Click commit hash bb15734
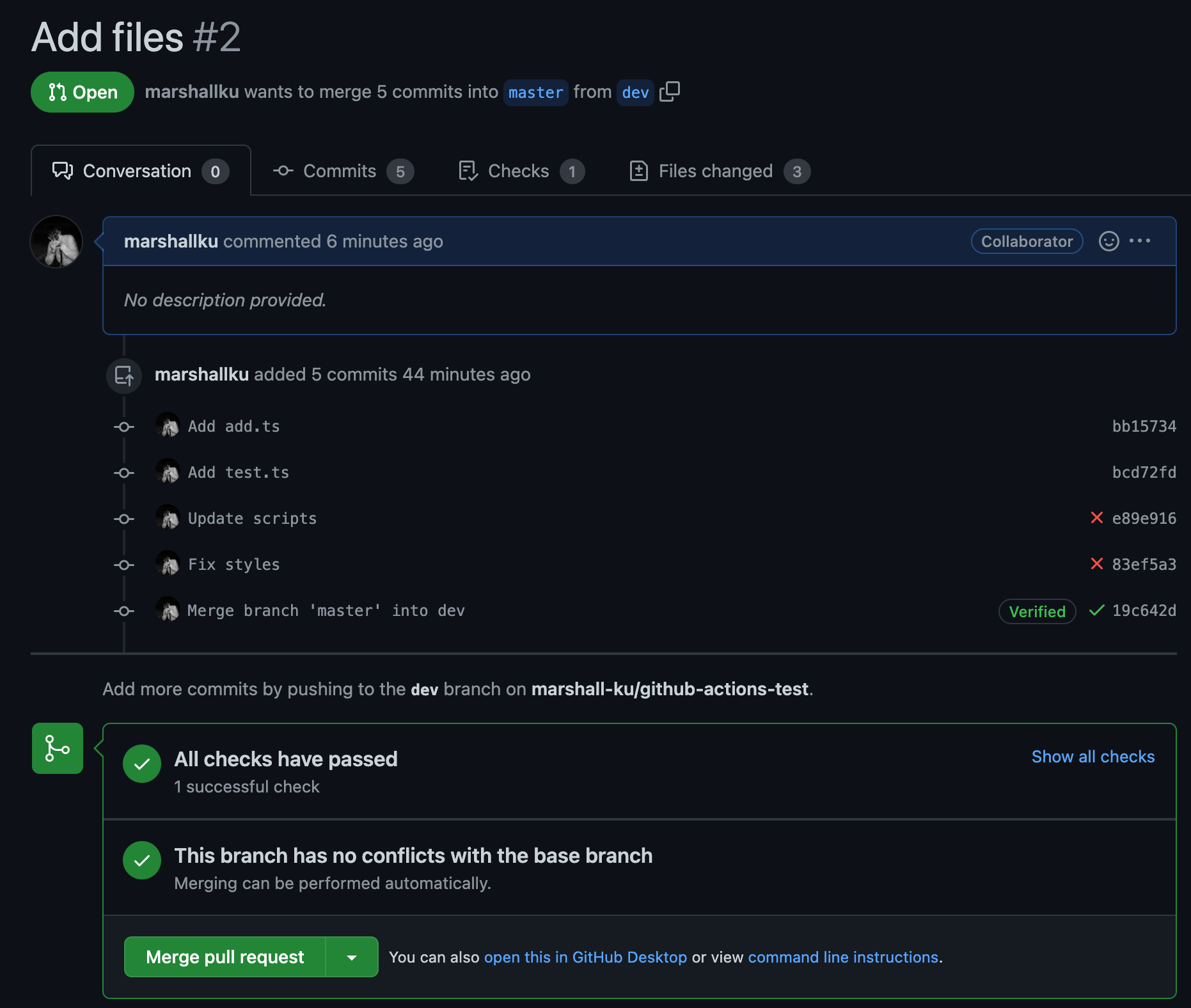 pyautogui.click(x=1143, y=426)
